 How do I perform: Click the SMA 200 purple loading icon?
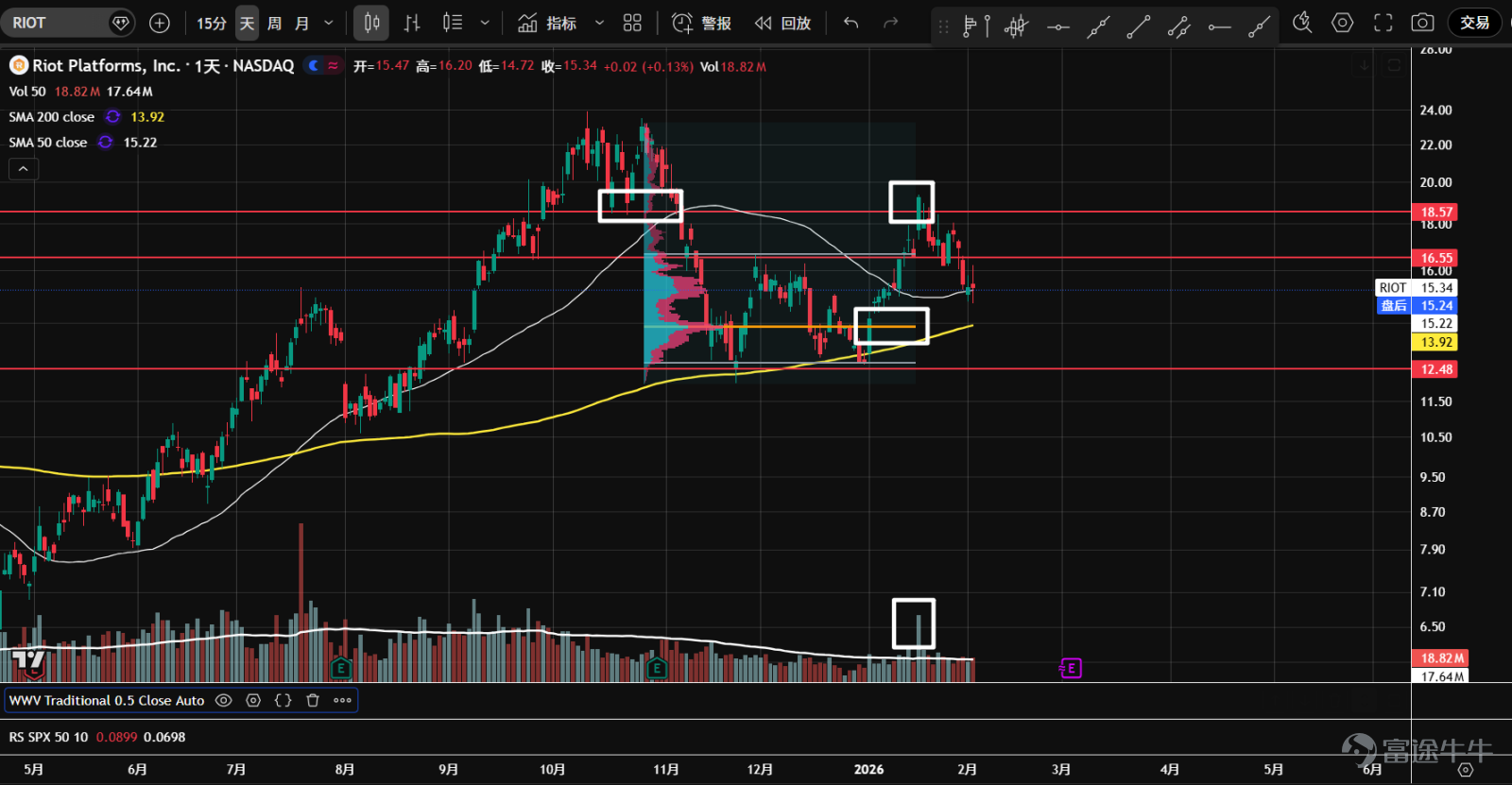pos(113,117)
